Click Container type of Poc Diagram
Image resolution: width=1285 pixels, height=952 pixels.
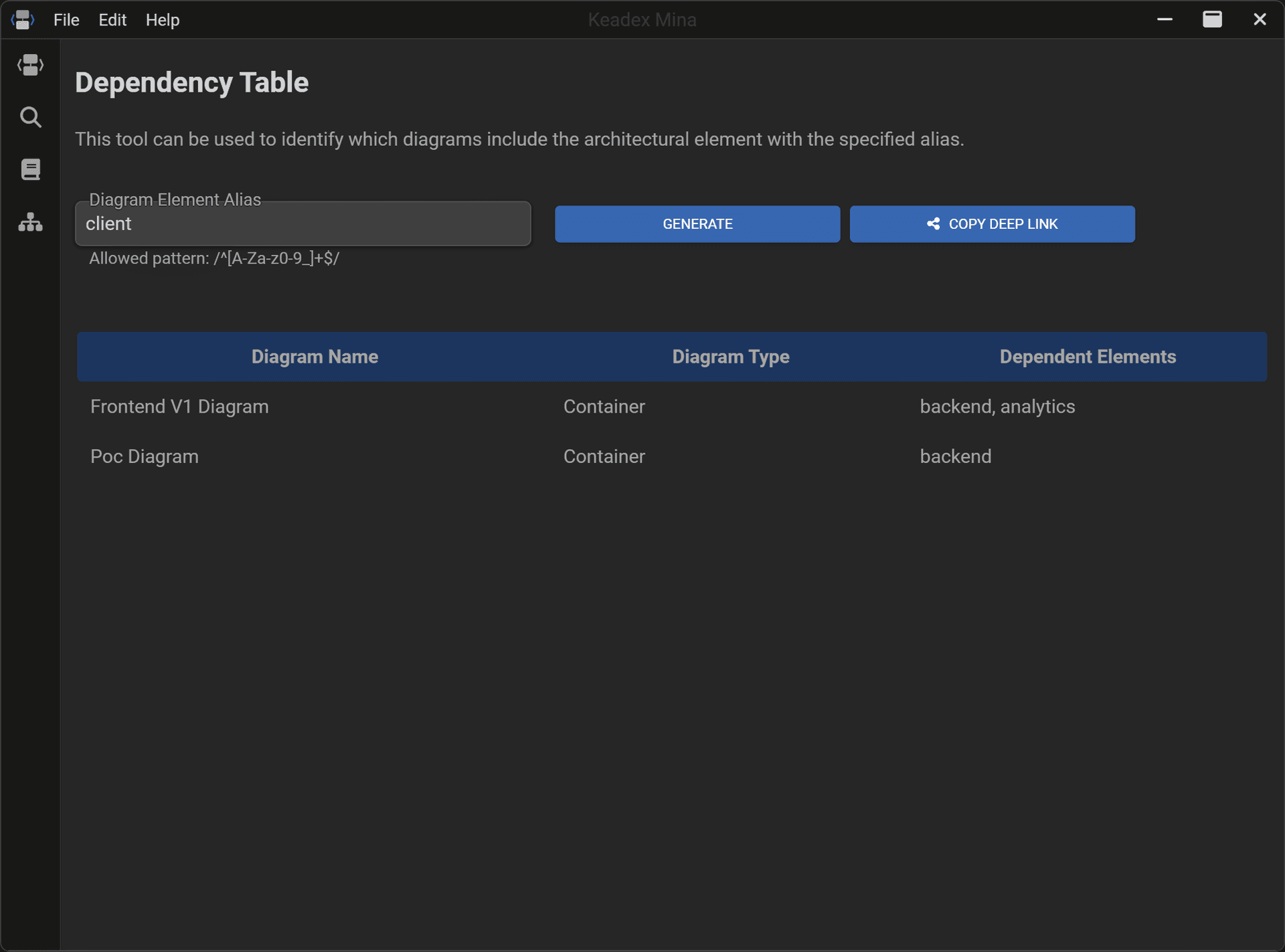604,456
